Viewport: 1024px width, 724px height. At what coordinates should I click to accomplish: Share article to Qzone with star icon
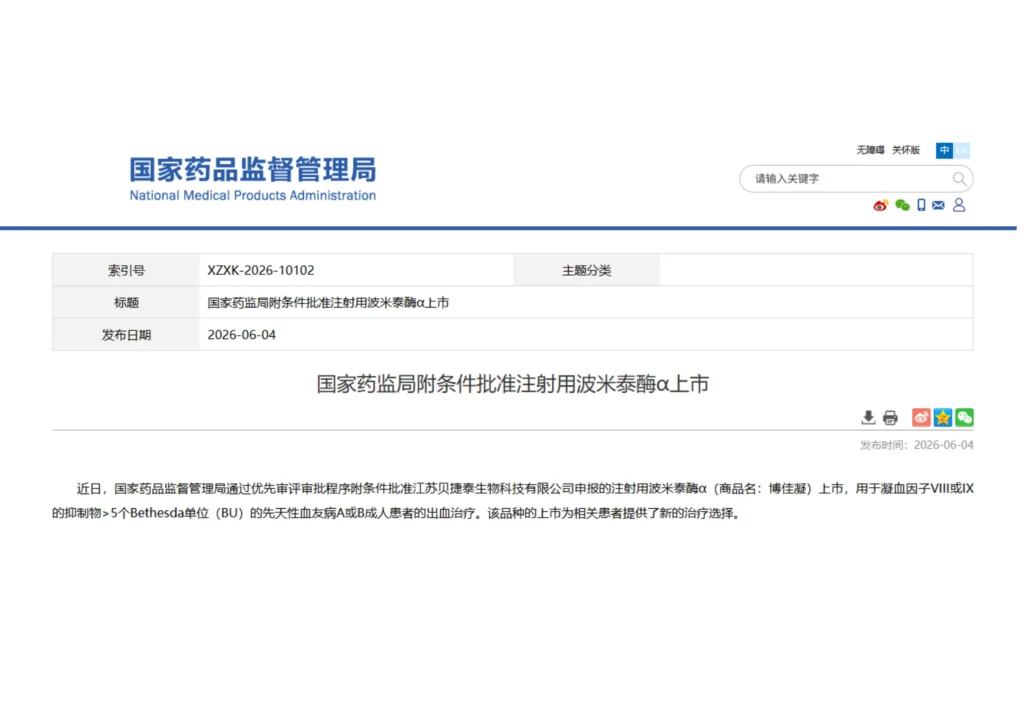point(942,417)
